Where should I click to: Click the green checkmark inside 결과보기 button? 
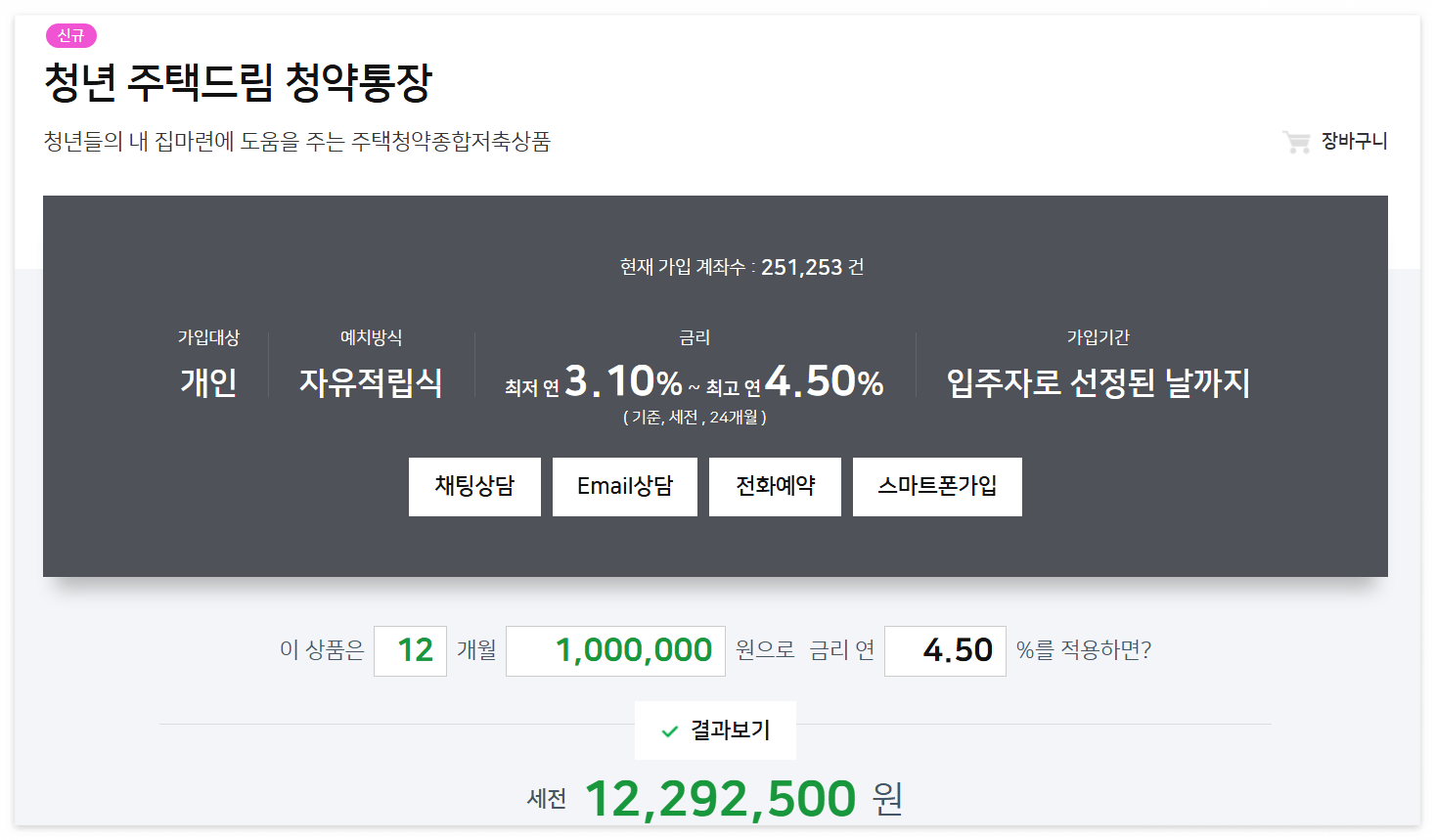[x=668, y=729]
